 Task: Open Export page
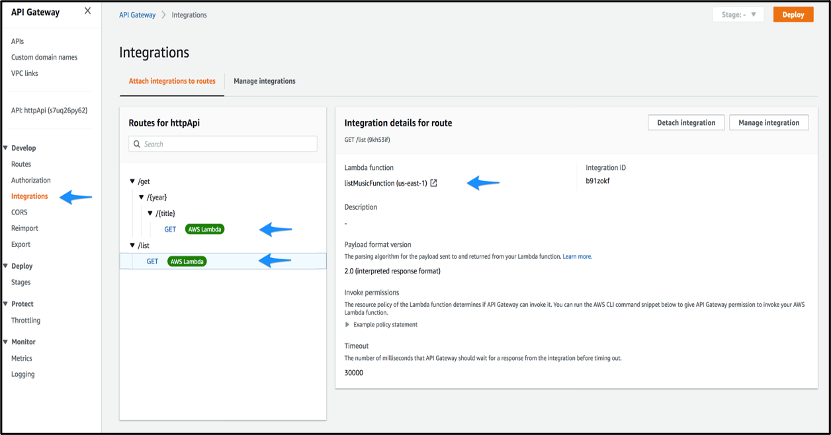coord(21,244)
